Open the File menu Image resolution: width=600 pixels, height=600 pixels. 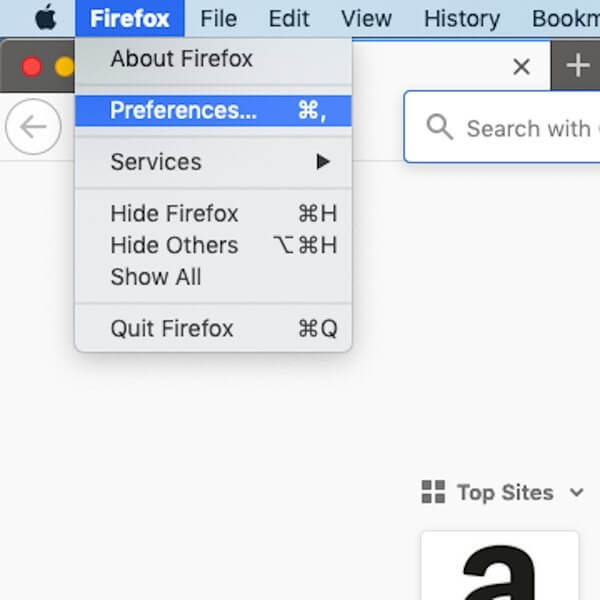[218, 18]
